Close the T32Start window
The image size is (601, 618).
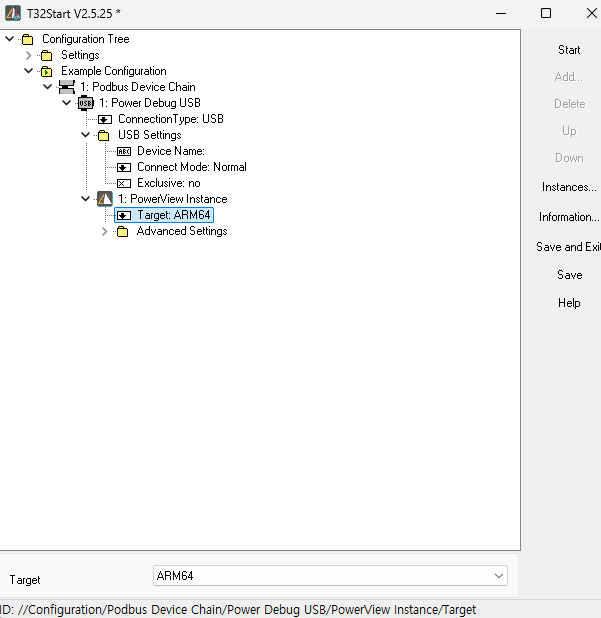click(591, 13)
